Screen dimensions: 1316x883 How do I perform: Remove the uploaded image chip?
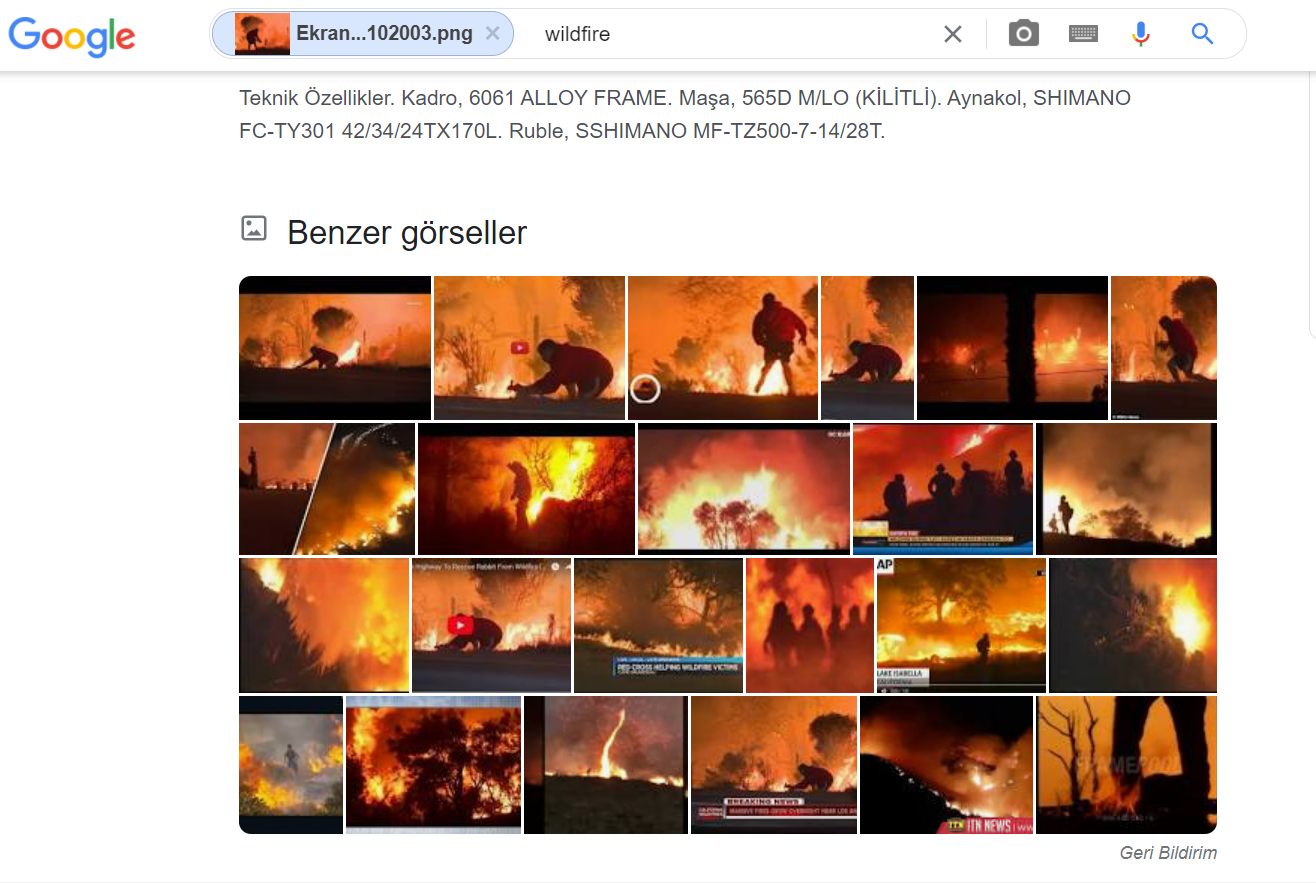pyautogui.click(x=492, y=34)
